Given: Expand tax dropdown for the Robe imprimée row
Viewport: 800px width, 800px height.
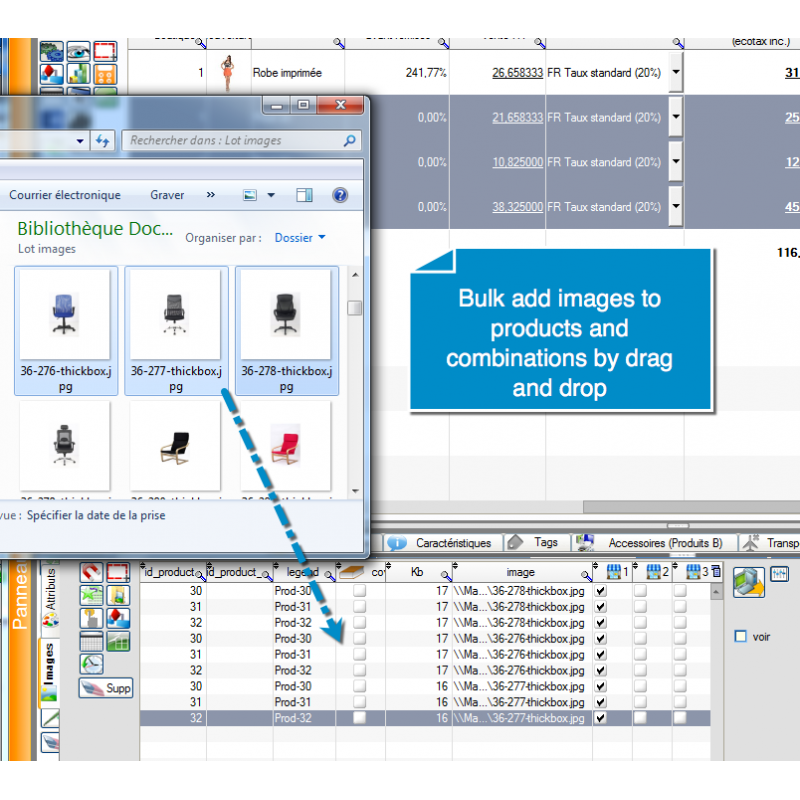Looking at the screenshot, I should [x=676, y=73].
